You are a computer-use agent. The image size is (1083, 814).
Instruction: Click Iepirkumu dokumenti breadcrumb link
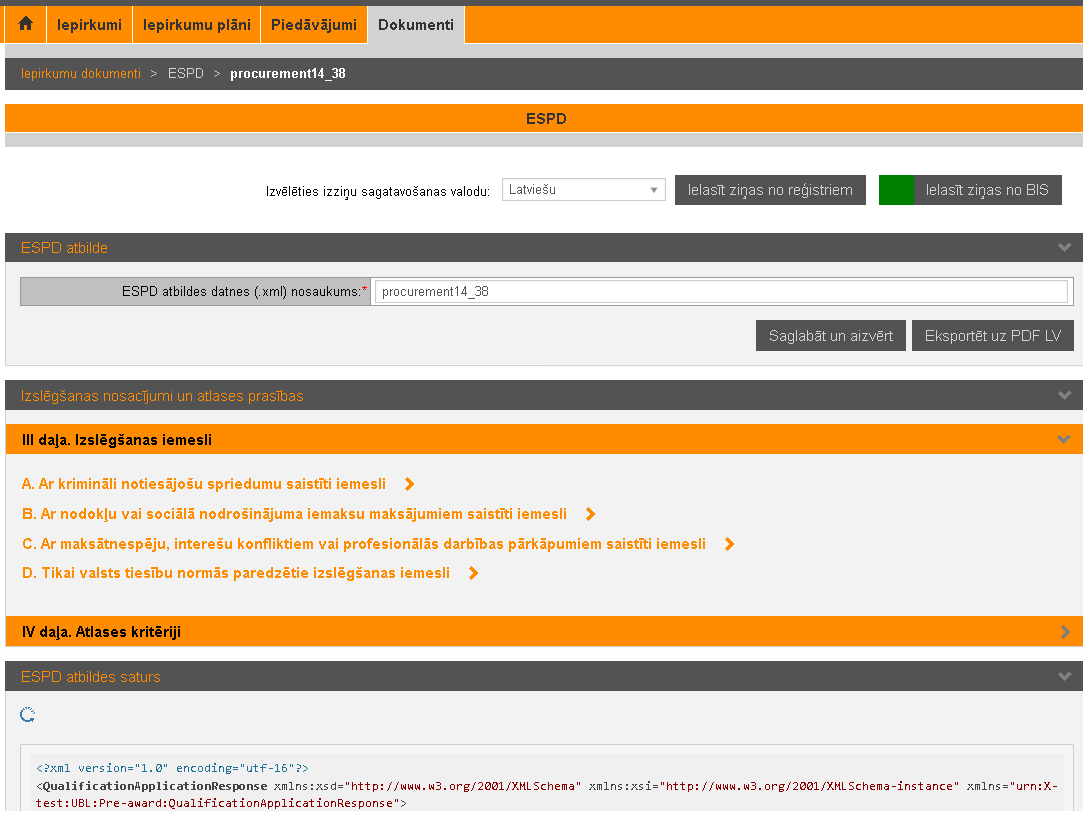(81, 74)
